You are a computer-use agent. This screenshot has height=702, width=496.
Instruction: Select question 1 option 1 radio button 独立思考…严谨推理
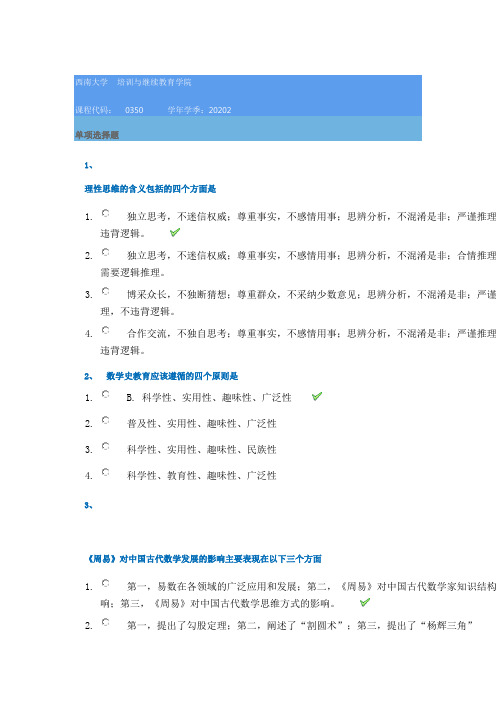point(106,213)
